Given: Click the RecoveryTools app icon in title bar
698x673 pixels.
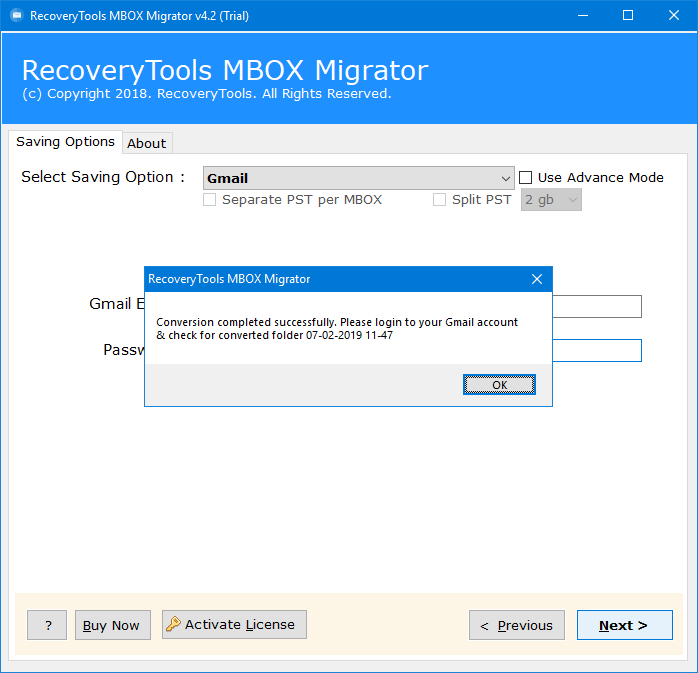Looking at the screenshot, I should [17, 16].
